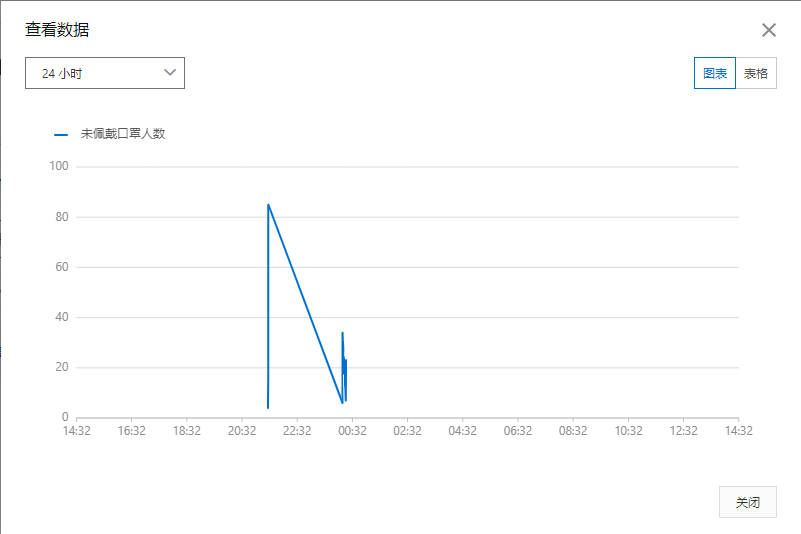Click the 12:32 x-axis time label
Viewport: 801px width, 534px height.
pyautogui.click(x=683, y=430)
